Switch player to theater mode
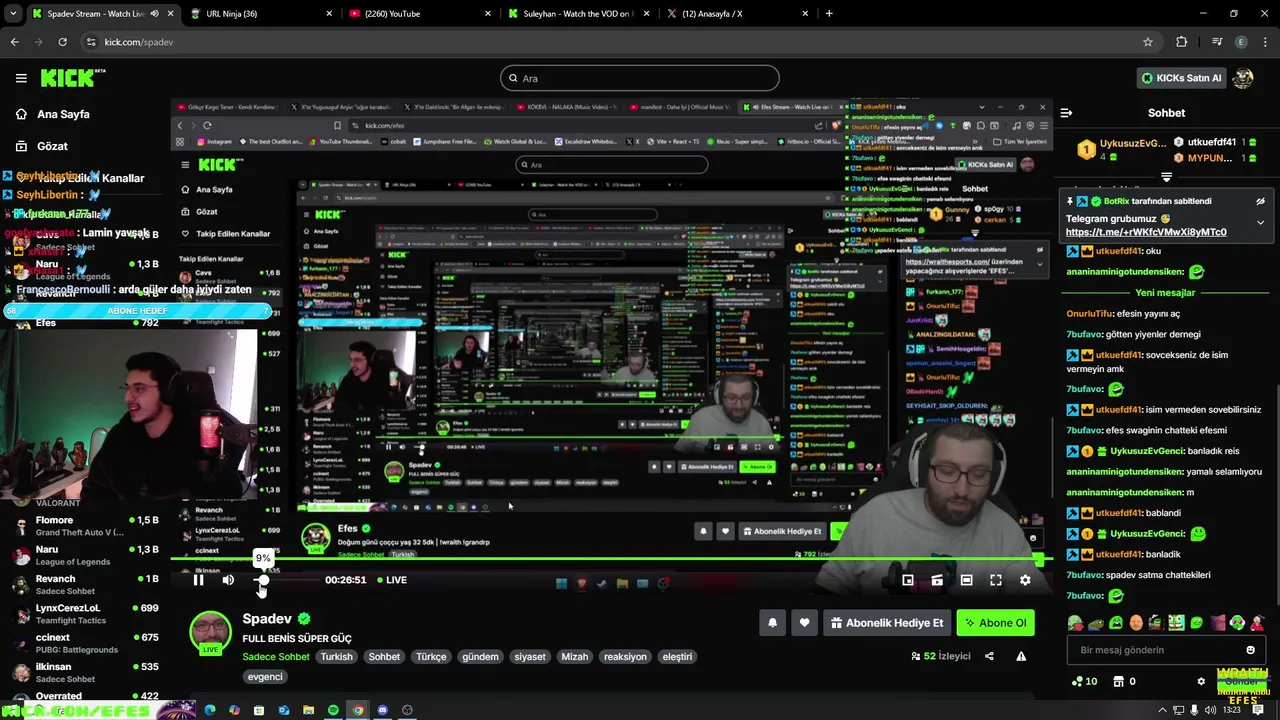Viewport: 1280px width, 720px height. coord(966,580)
